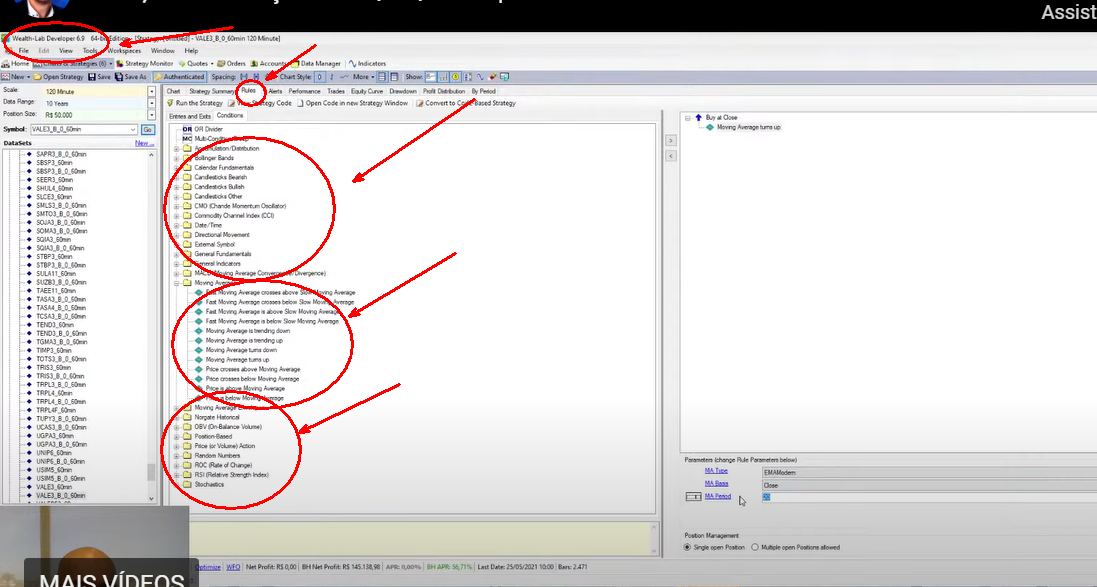This screenshot has width=1097, height=587.
Task: Click the Home toolbar icon
Action: coord(15,64)
